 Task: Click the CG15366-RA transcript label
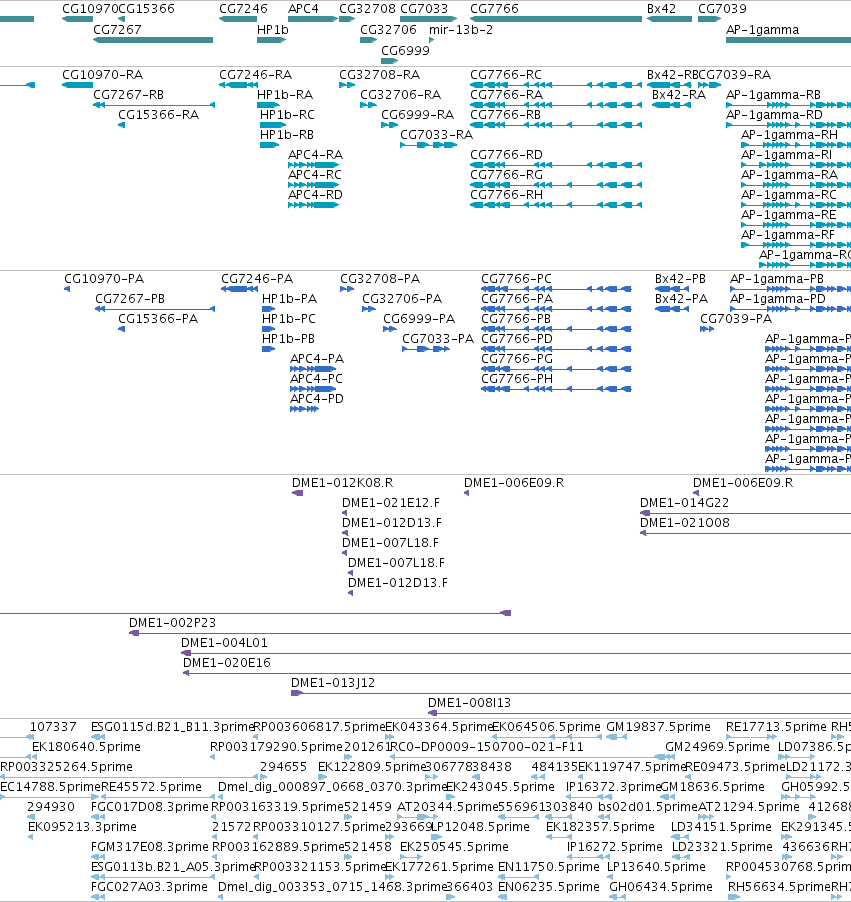158,115
